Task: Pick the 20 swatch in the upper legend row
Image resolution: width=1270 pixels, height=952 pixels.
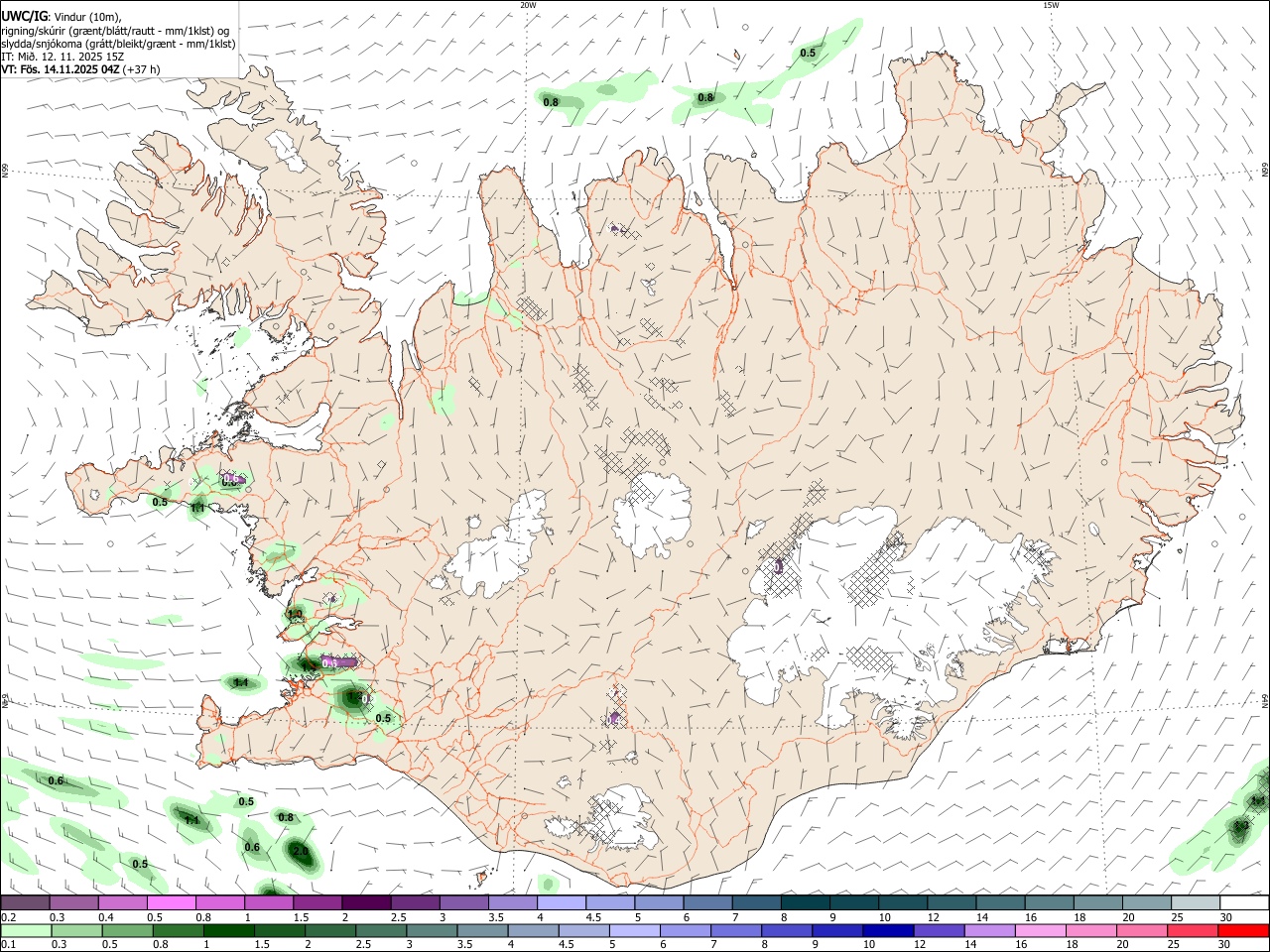Action: tap(1147, 902)
